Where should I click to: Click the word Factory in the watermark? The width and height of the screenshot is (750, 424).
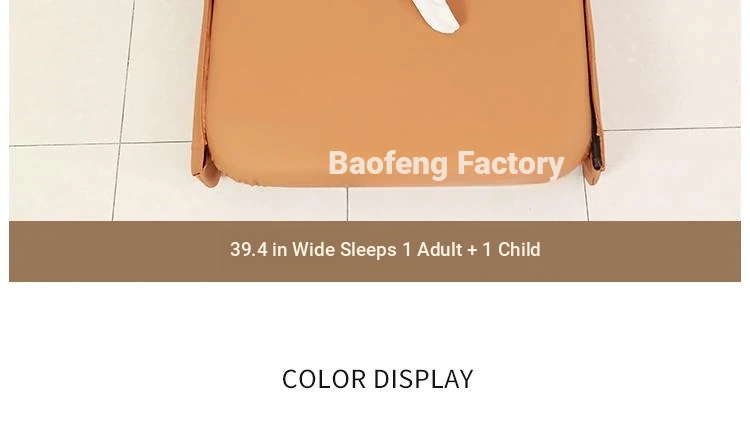coord(511,164)
